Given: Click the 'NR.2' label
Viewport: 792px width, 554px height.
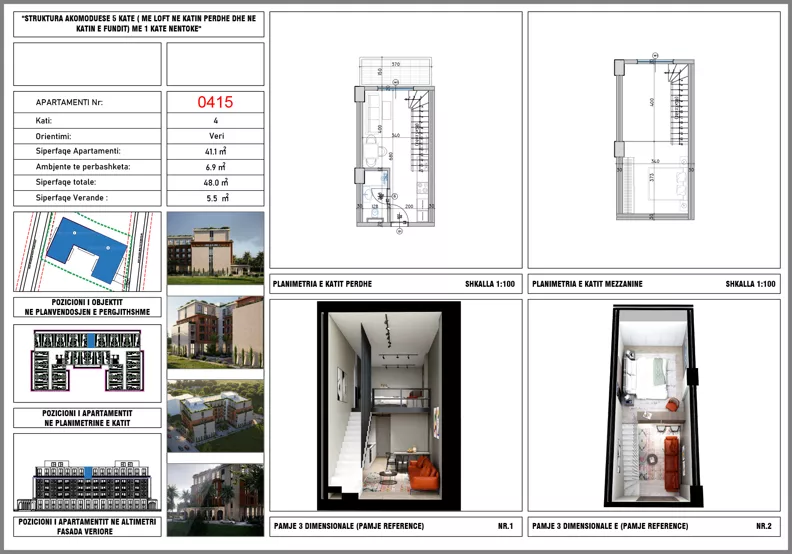Looking at the screenshot, I should point(764,526).
